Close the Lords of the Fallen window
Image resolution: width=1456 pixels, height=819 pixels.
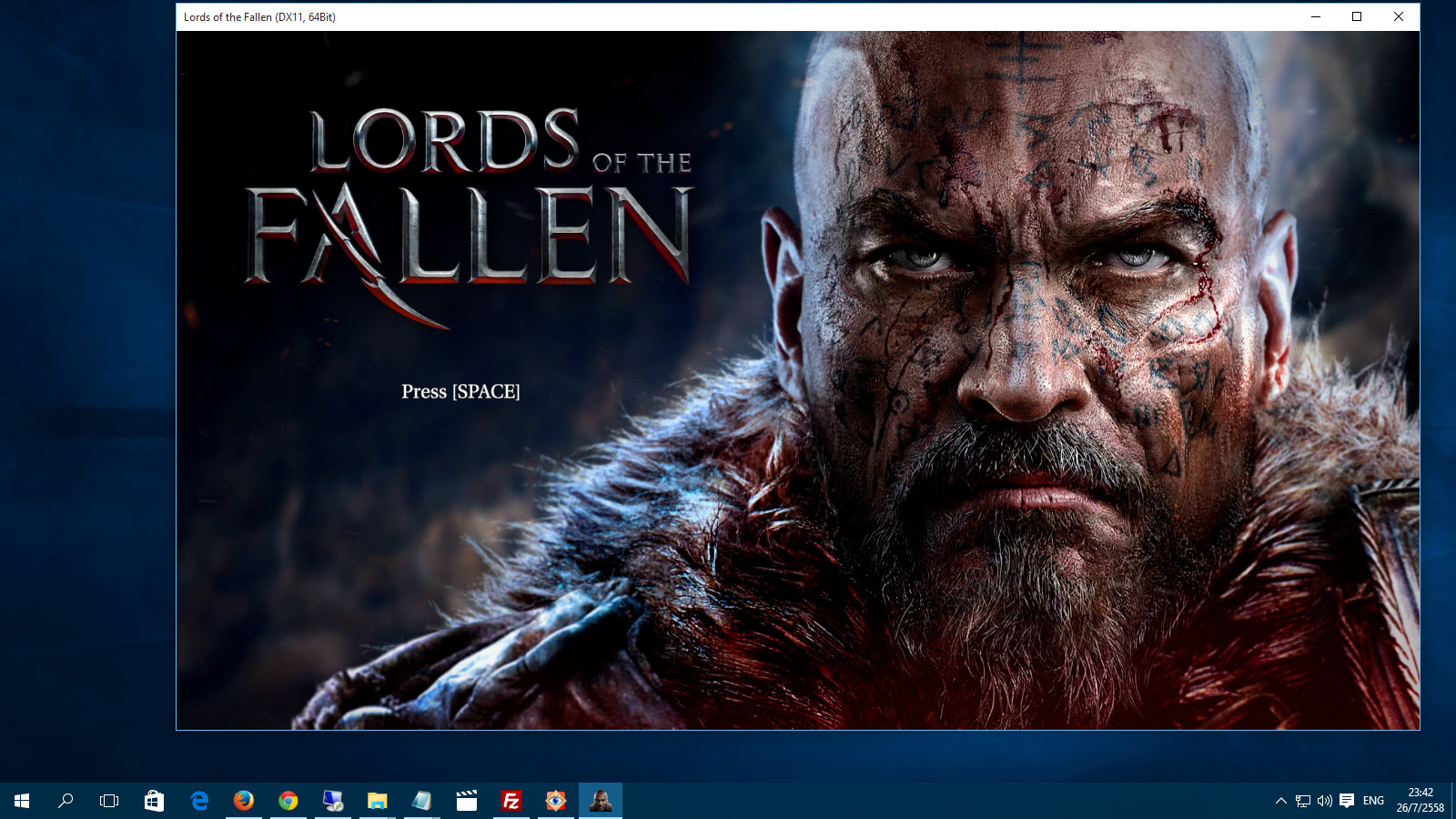click(1399, 16)
